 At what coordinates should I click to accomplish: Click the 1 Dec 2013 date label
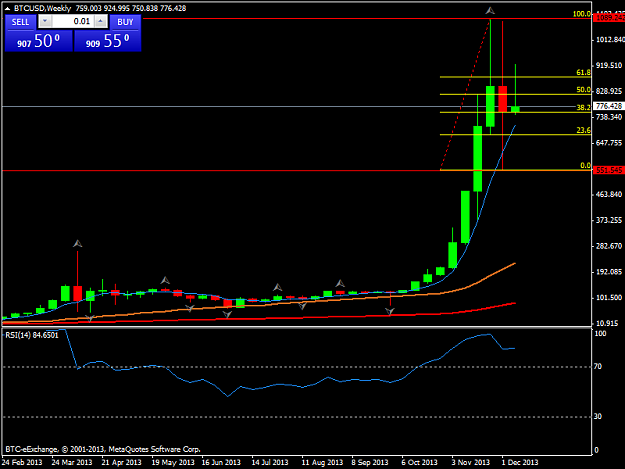coord(520,462)
